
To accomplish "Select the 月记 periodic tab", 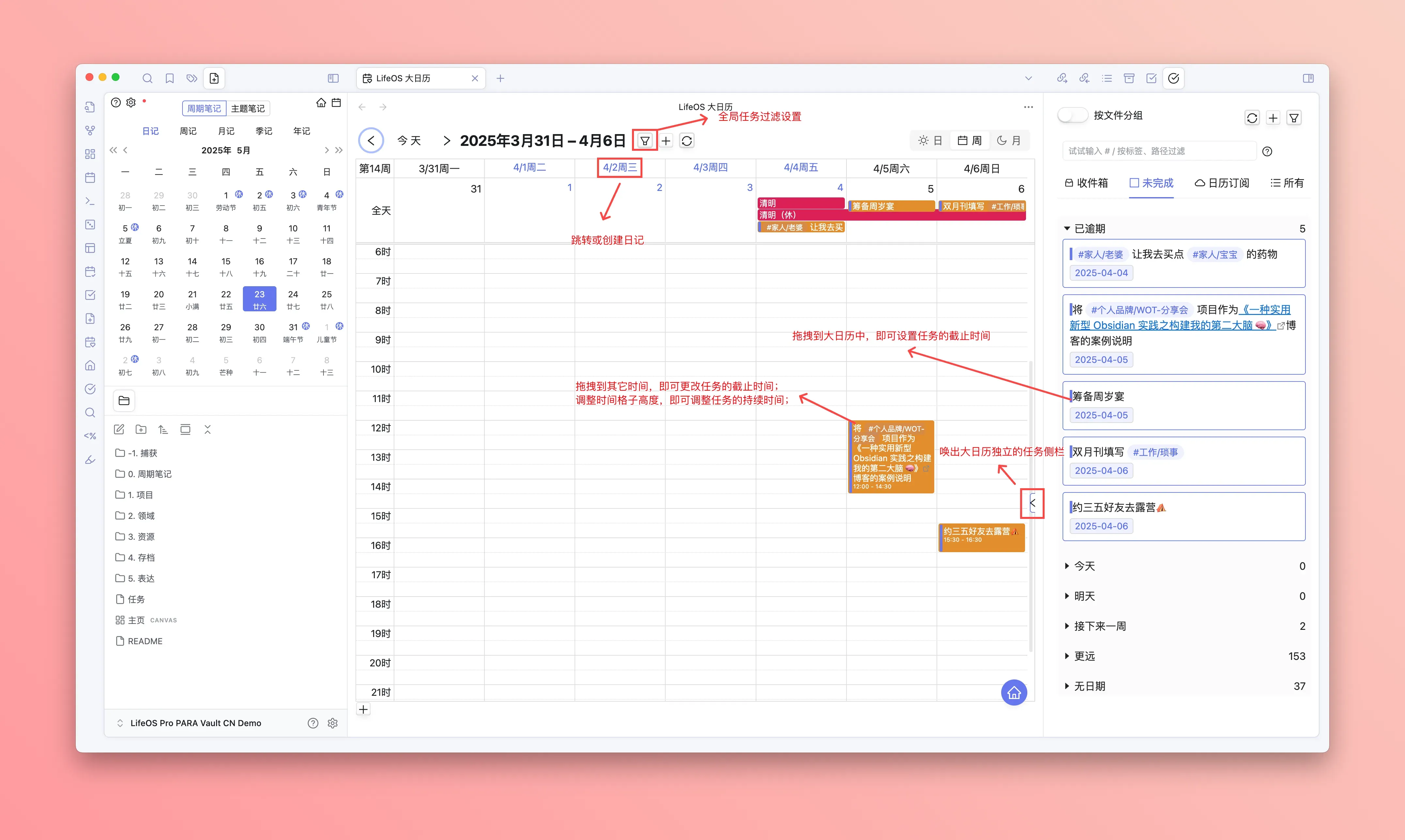I will click(x=226, y=131).
